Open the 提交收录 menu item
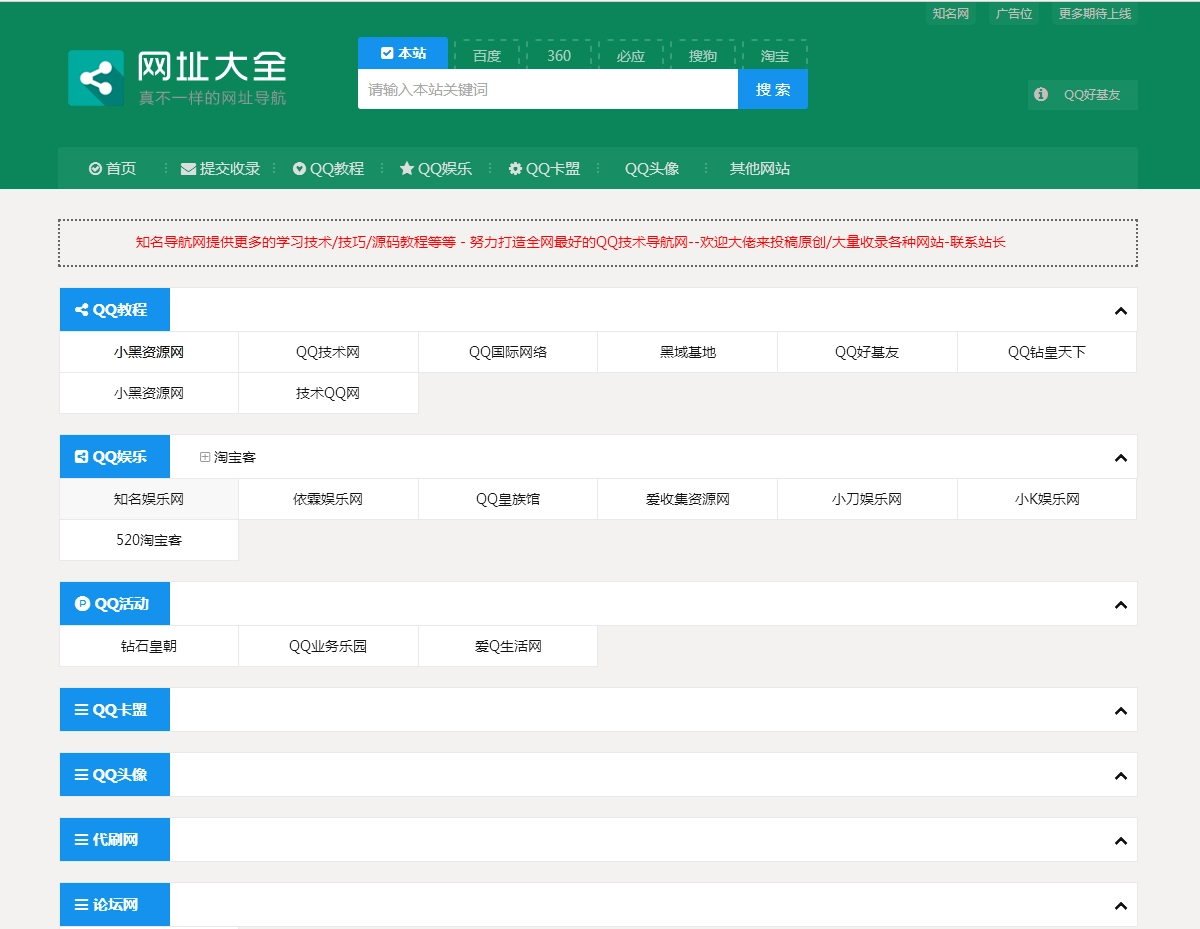1200x929 pixels. 221,168
